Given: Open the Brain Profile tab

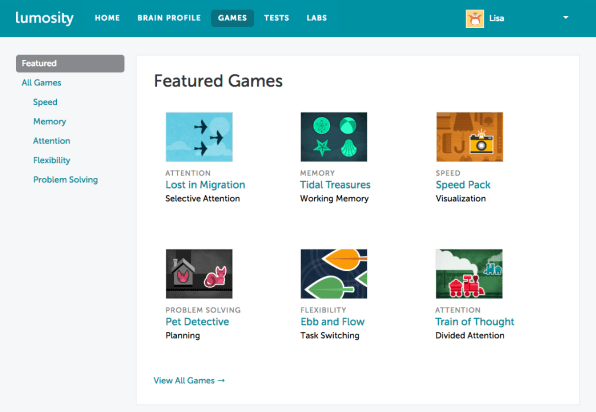Looking at the screenshot, I should [x=169, y=18].
